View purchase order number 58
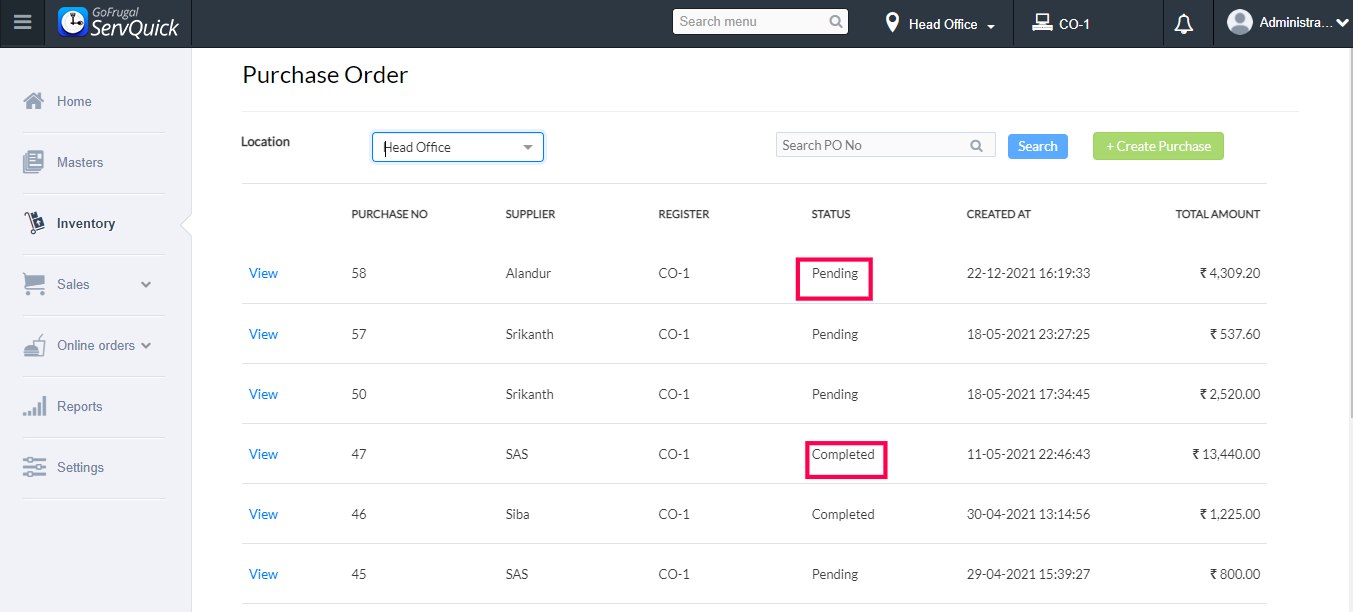Image resolution: width=1353 pixels, height=612 pixels. [263, 273]
